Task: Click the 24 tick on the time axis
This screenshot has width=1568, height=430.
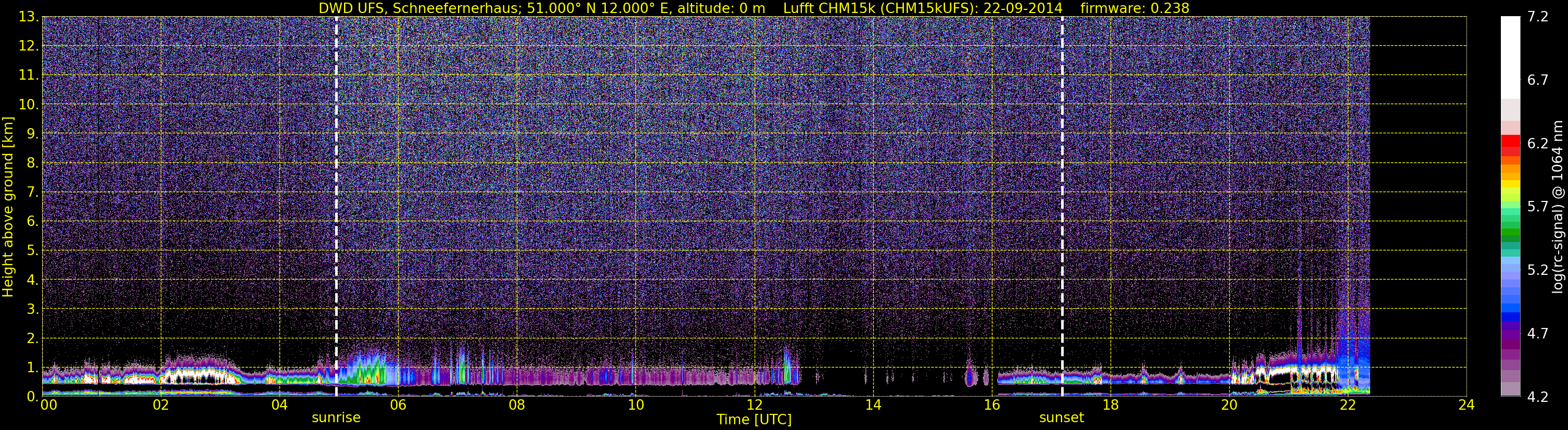Action: [x=1467, y=405]
